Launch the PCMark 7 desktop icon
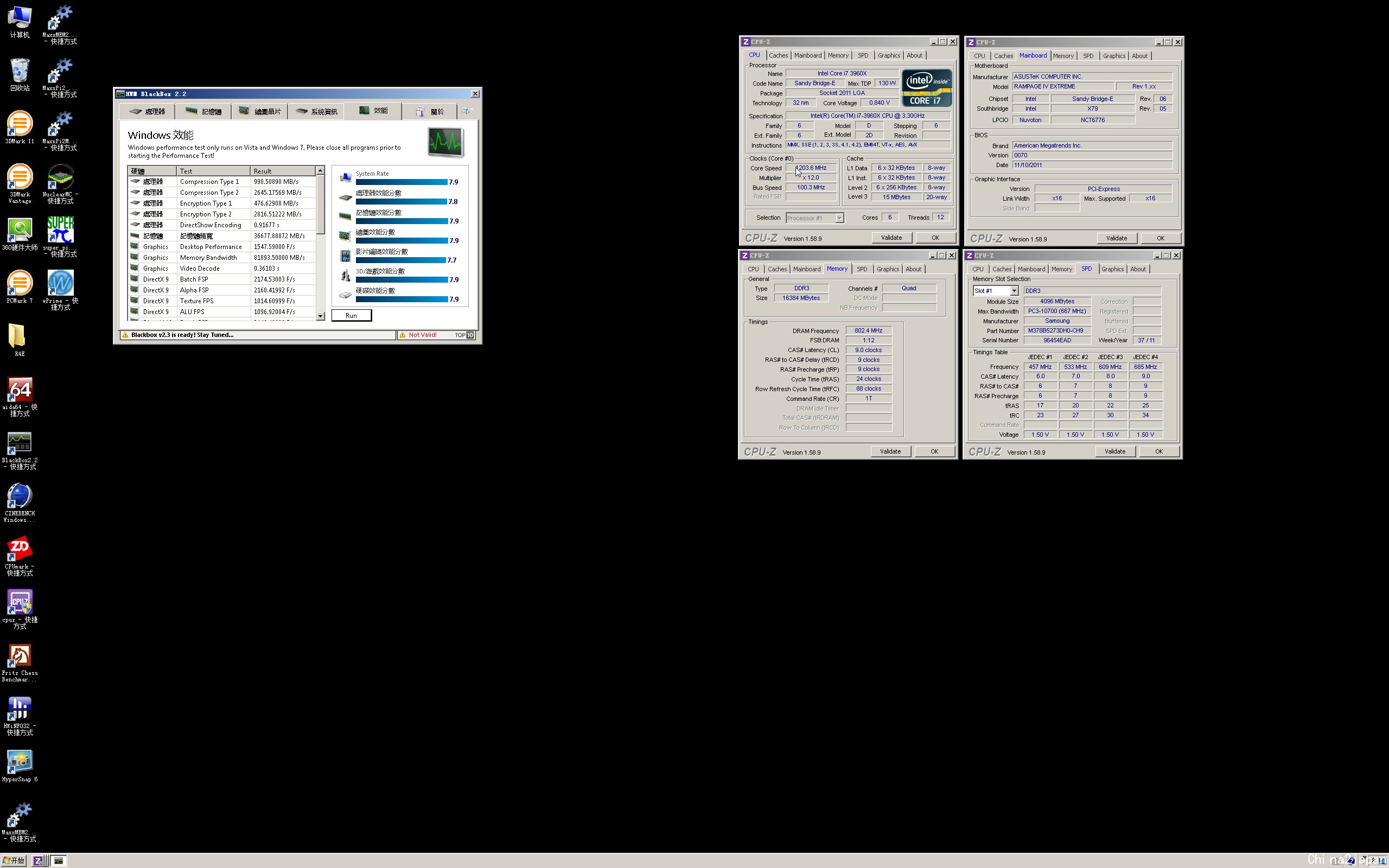The width and height of the screenshot is (1389, 868). click(x=20, y=287)
